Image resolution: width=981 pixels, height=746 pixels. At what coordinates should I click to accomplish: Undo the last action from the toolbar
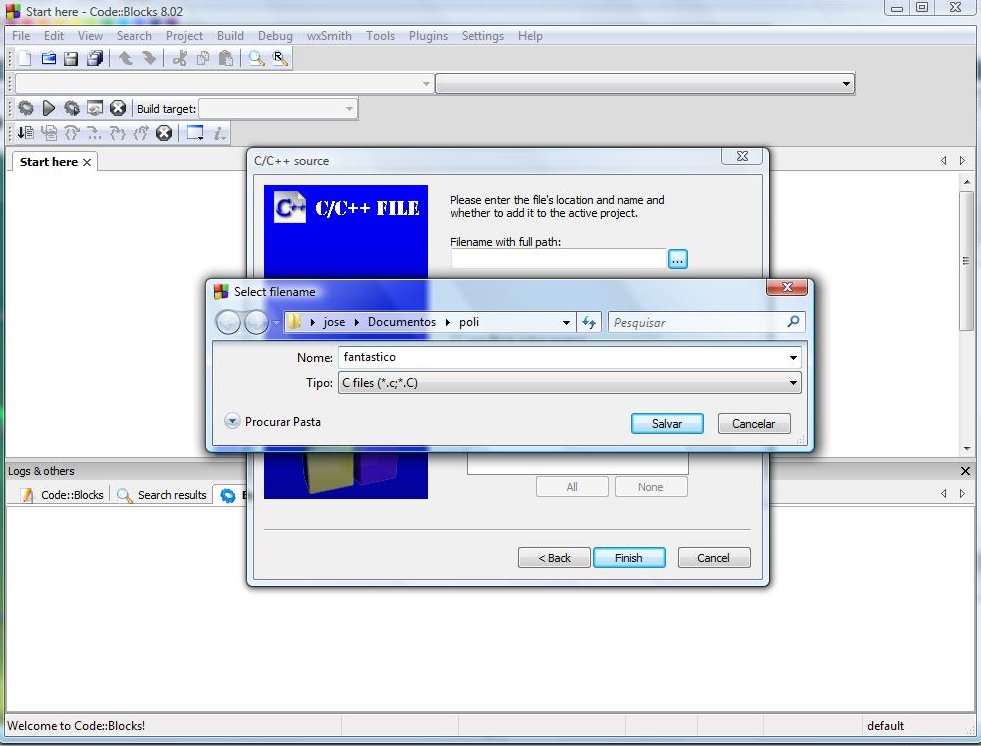click(126, 59)
